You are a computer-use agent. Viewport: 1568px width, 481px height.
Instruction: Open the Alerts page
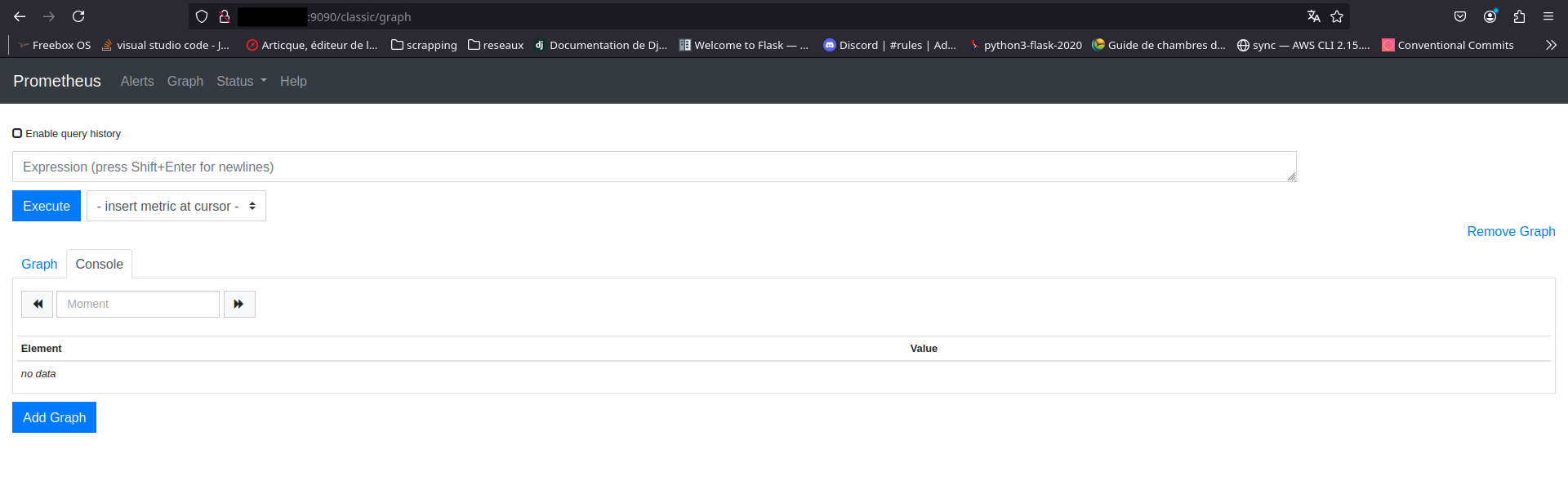[137, 81]
